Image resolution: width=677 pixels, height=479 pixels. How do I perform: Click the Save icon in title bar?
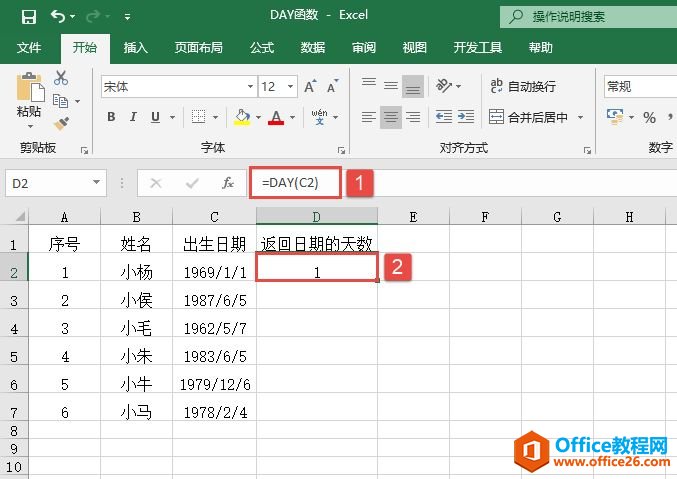[28, 16]
